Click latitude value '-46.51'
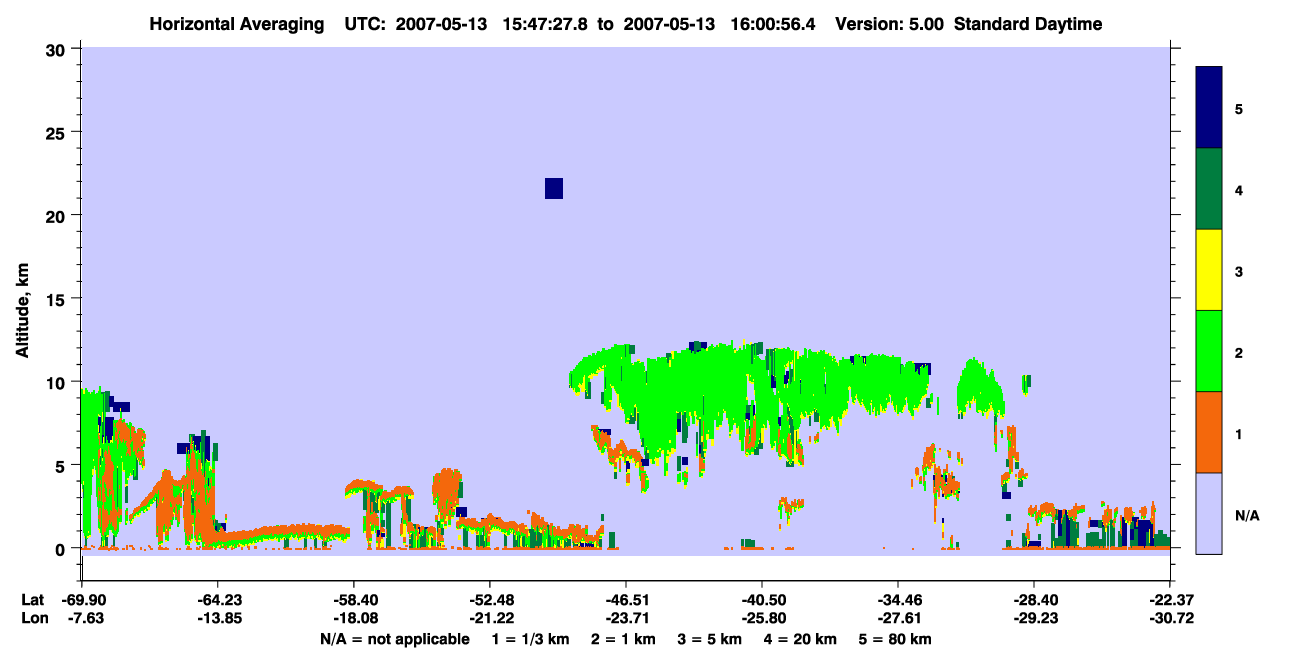Image resolution: width=1300 pixels, height=667 pixels. (x=626, y=600)
